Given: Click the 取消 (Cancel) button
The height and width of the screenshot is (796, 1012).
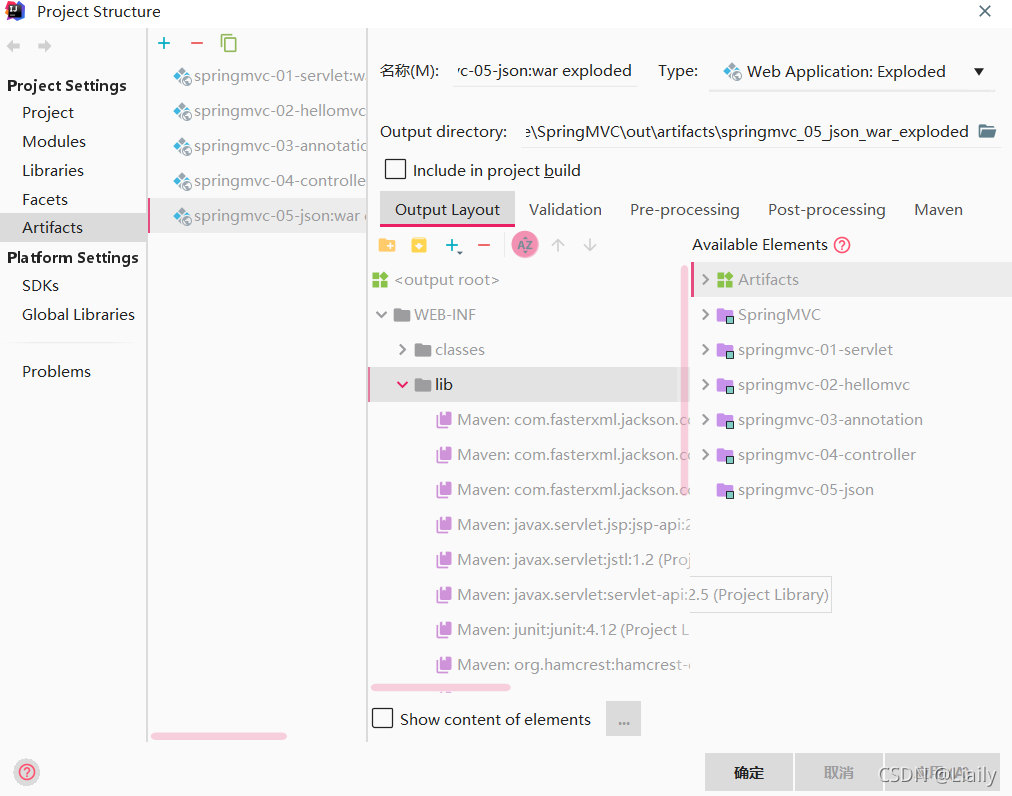Looking at the screenshot, I should pyautogui.click(x=838, y=772).
